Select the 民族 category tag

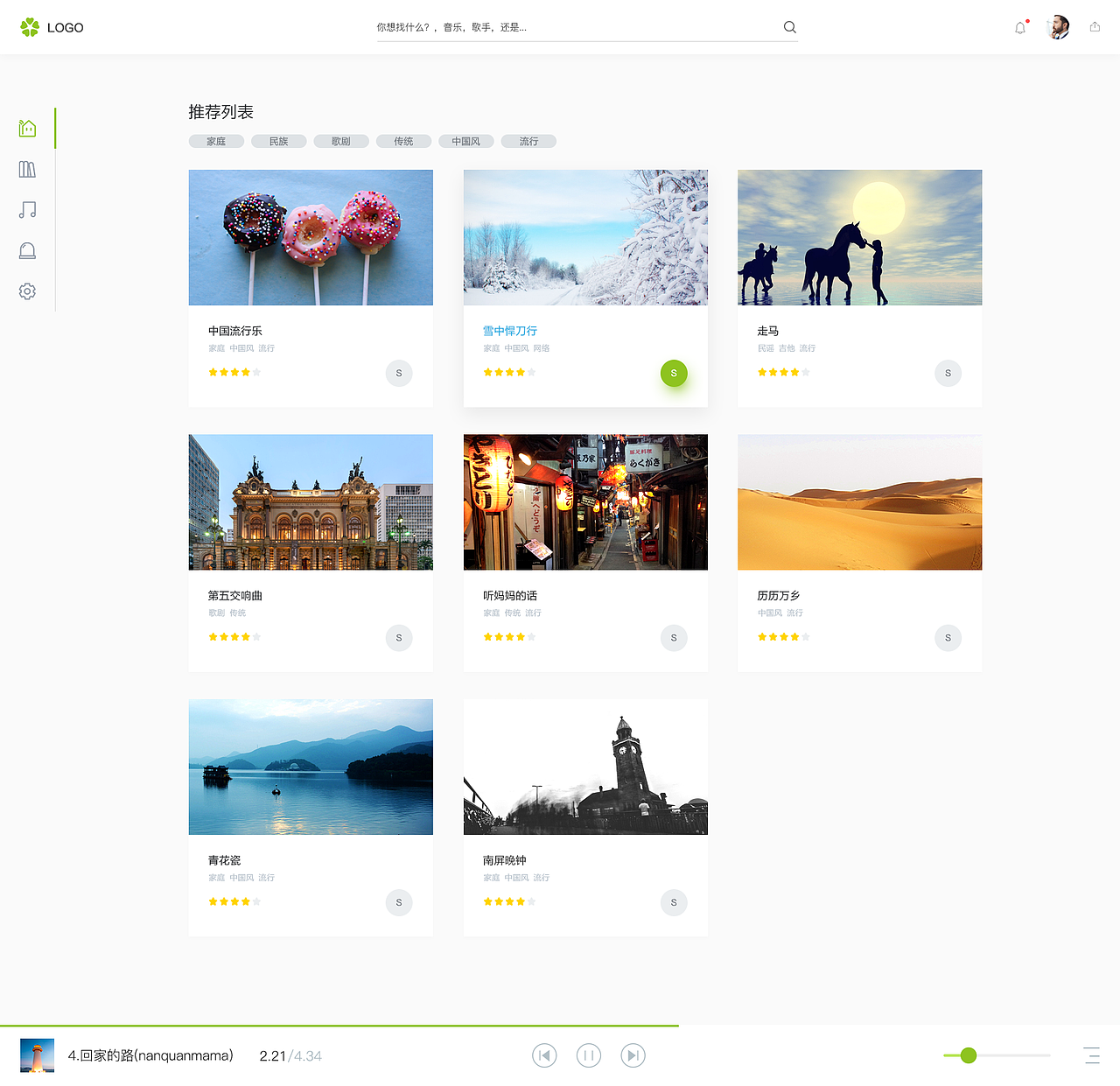pos(278,141)
